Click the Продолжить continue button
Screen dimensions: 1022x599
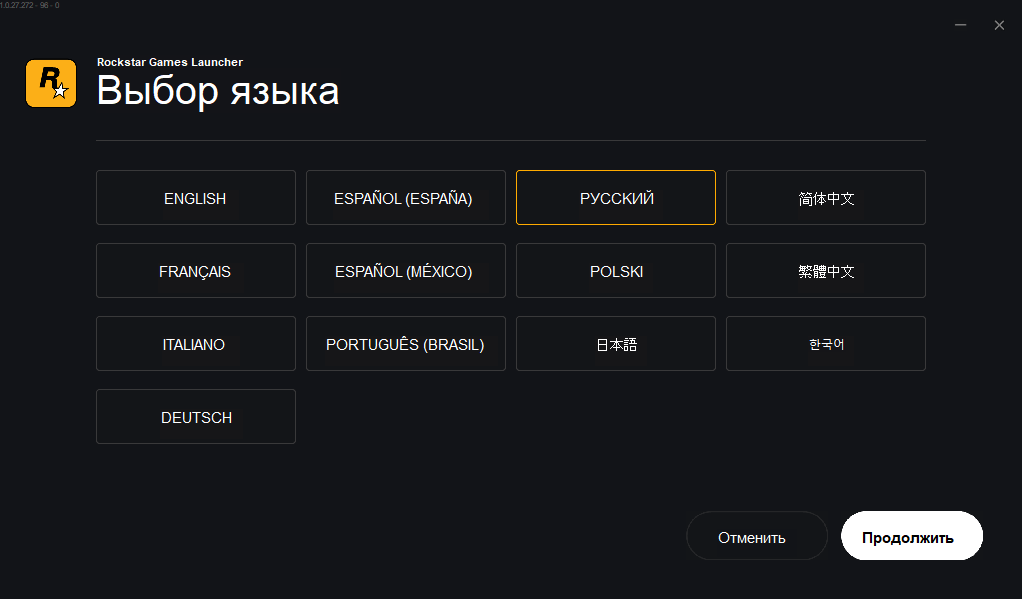pyautogui.click(x=911, y=536)
